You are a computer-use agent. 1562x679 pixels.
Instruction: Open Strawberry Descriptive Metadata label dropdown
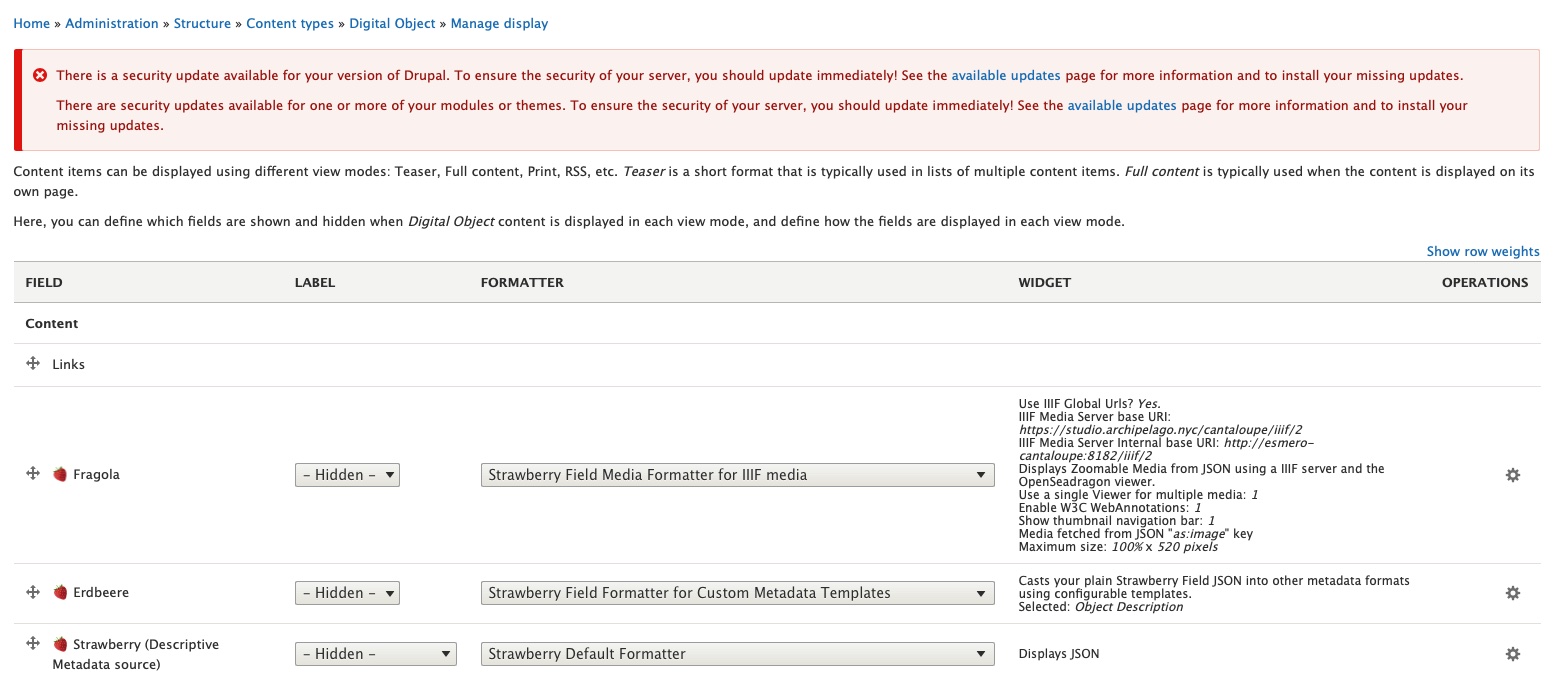click(x=375, y=654)
